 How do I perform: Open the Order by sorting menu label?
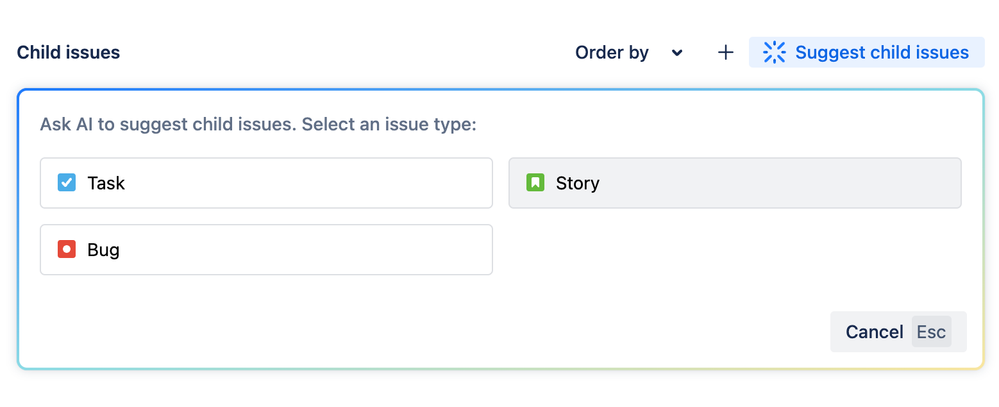coord(612,53)
